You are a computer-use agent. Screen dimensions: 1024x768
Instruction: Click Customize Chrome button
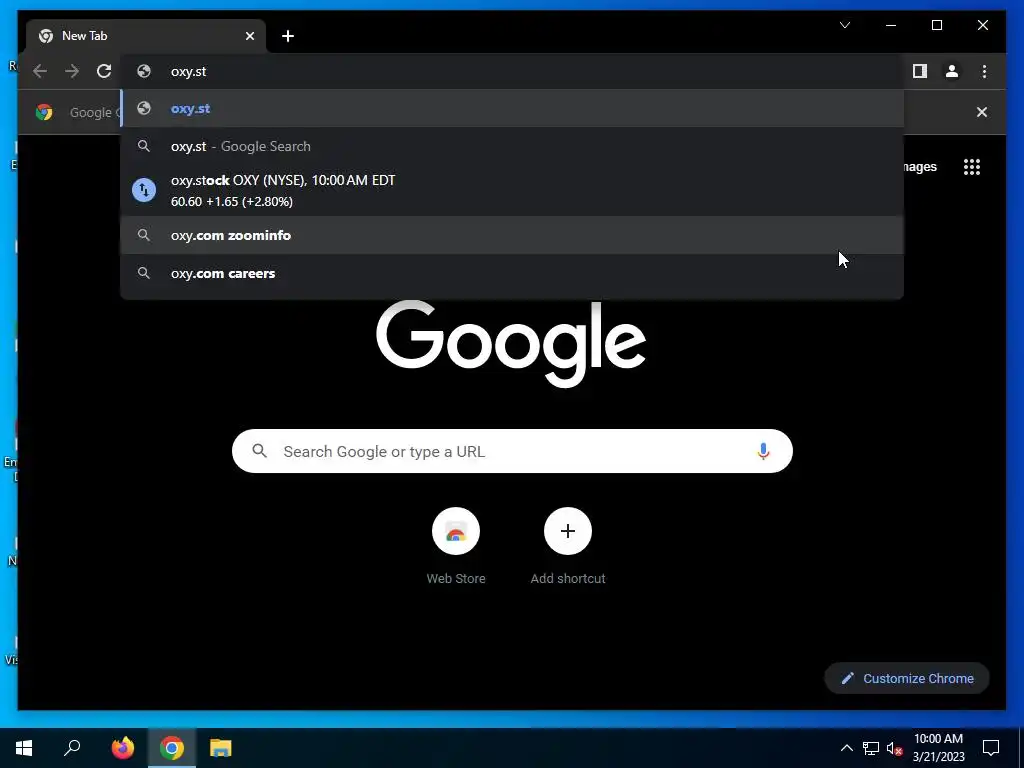tap(907, 679)
